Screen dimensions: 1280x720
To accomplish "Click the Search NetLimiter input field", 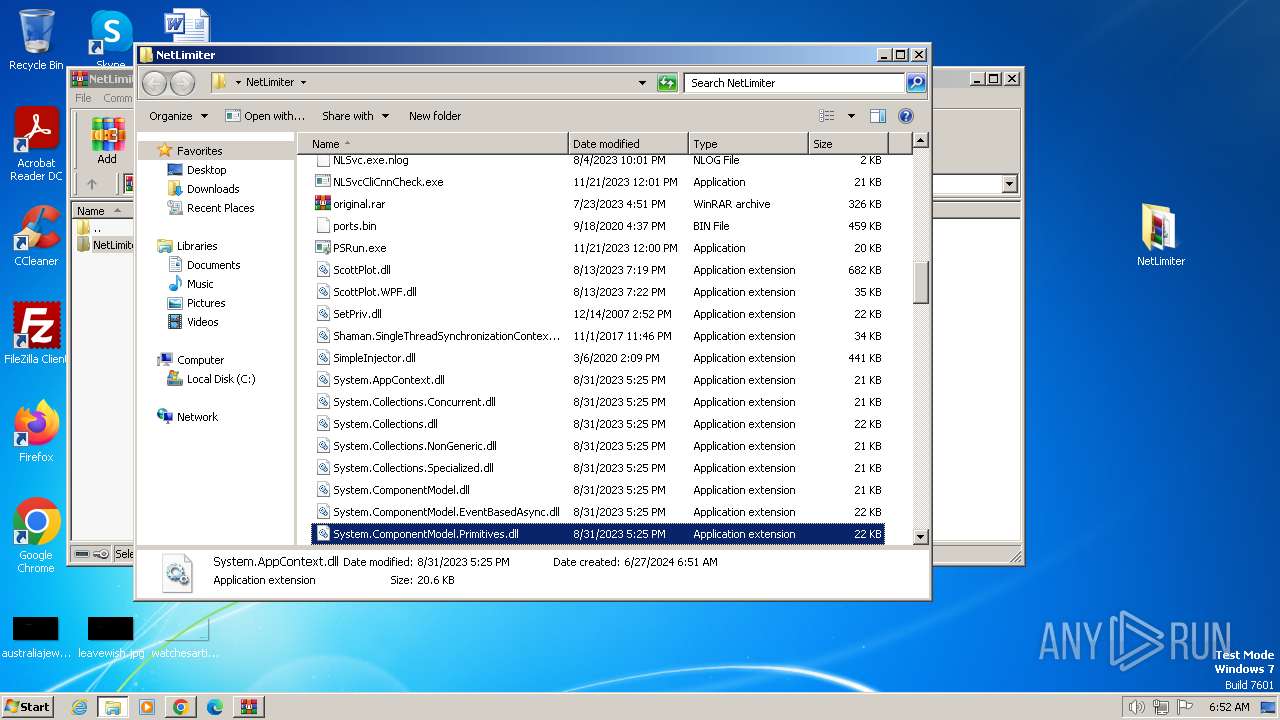I will (x=796, y=83).
